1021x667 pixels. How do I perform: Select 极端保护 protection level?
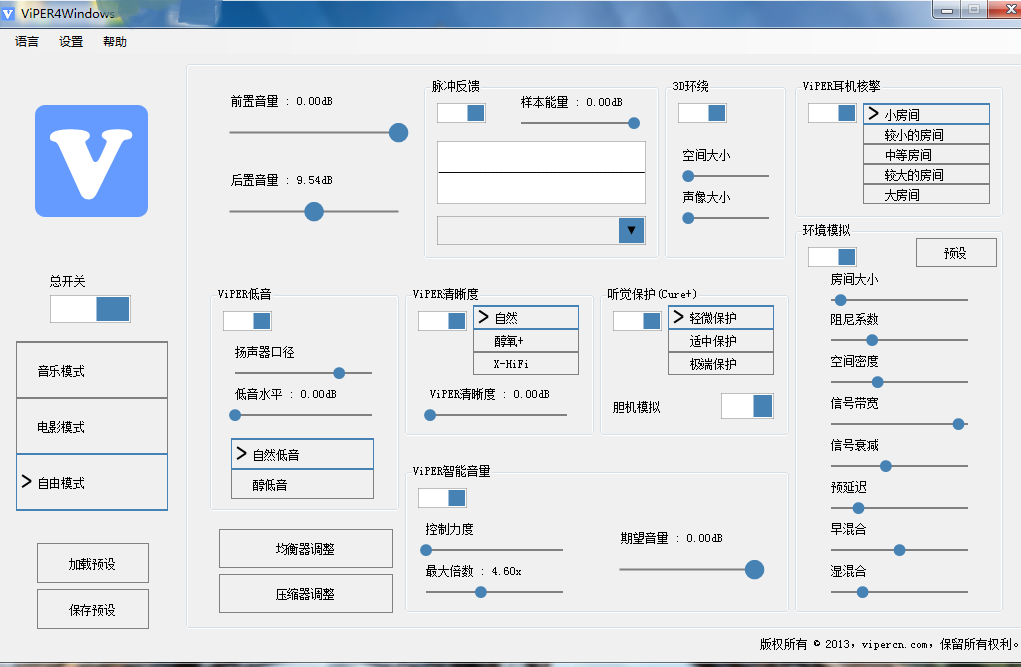pyautogui.click(x=721, y=363)
